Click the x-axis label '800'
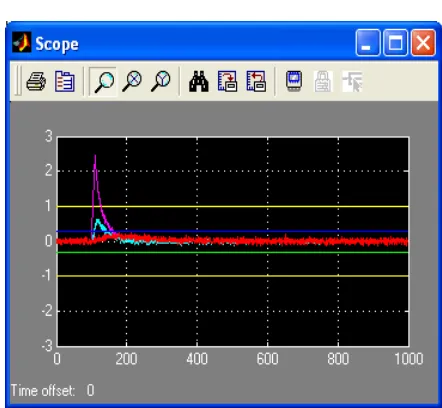The width and height of the screenshot is (442, 408). (338, 359)
